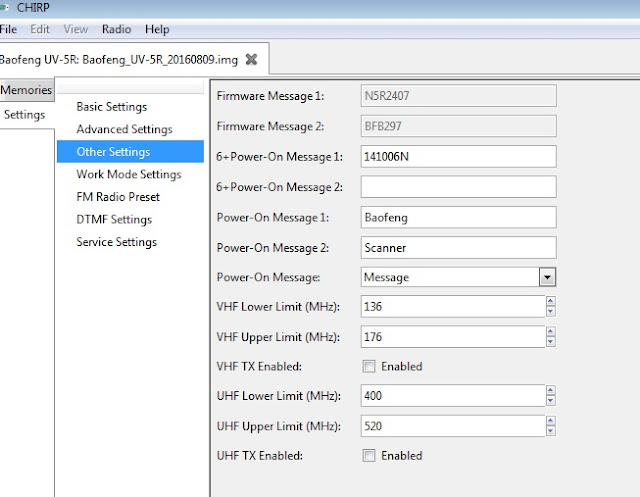The image size is (640, 497).
Task: Click the 6+Power-On Message 1 field
Action: 458,157
